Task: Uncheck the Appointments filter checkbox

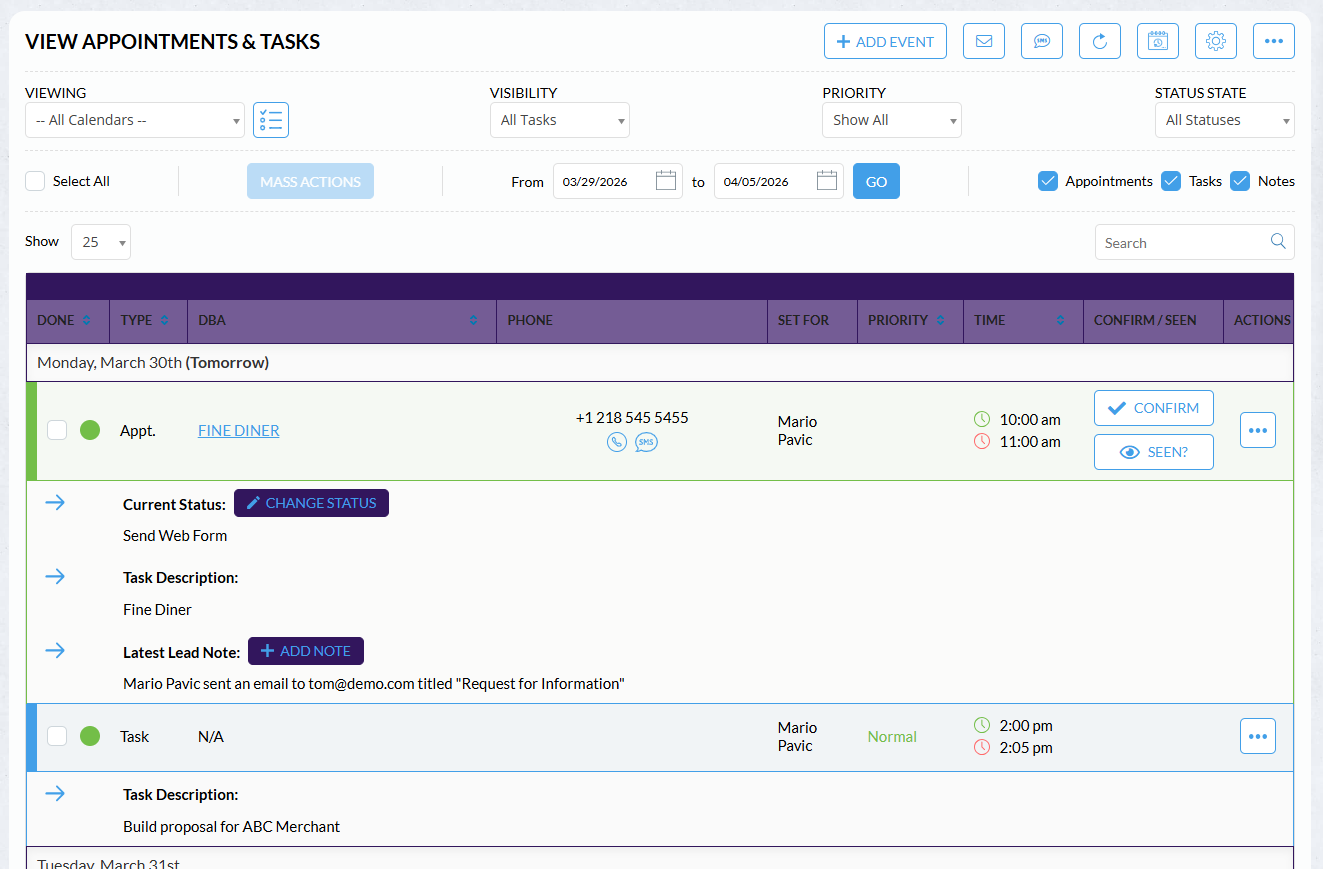Action: tap(1047, 181)
